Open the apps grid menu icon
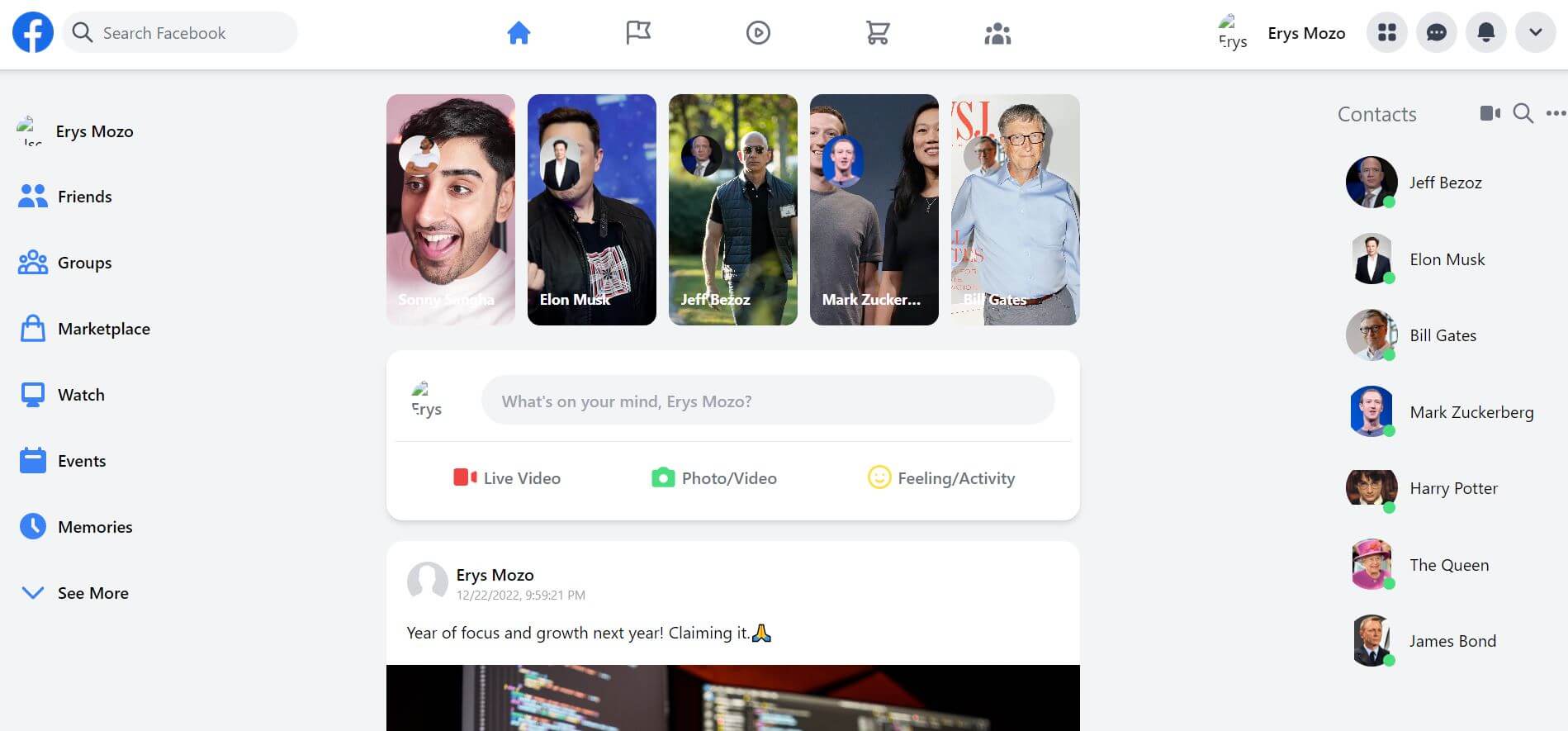 pyautogui.click(x=1387, y=33)
